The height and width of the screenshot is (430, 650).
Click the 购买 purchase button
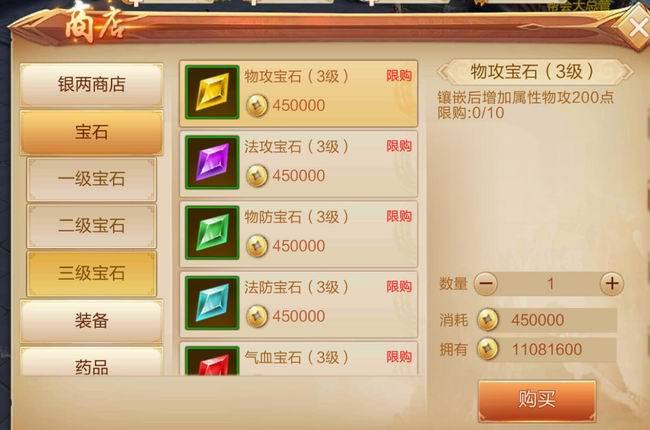(537, 400)
